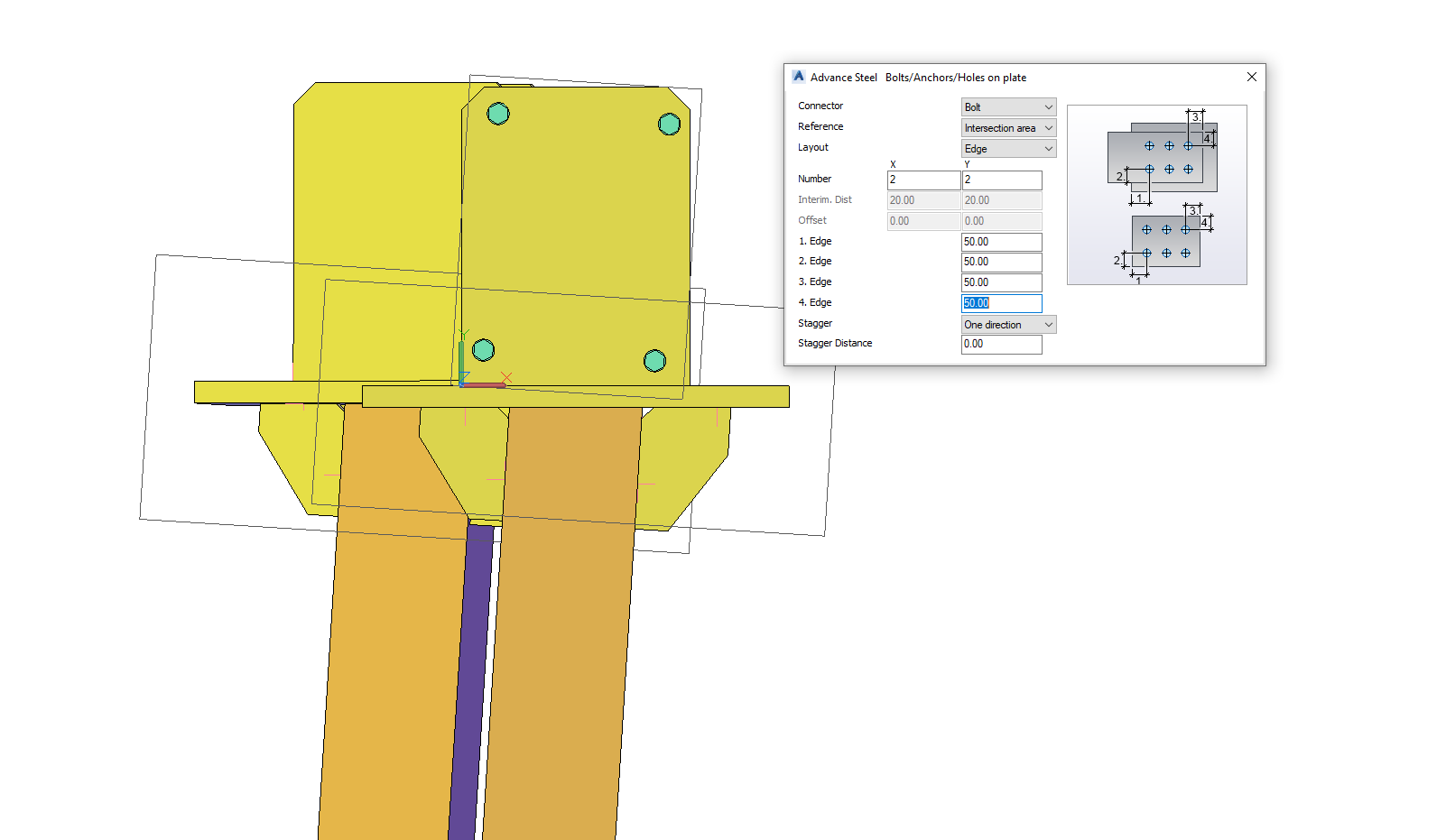Select the 1. Edge value field

pyautogui.click(x=1001, y=241)
